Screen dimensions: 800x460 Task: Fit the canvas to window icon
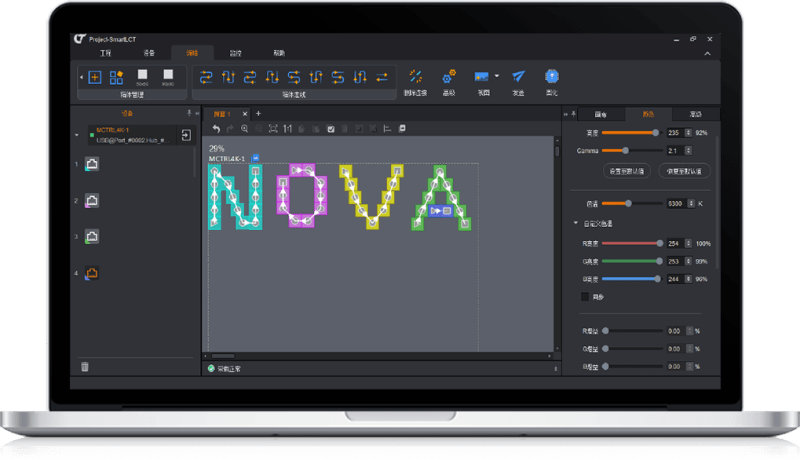[273, 129]
